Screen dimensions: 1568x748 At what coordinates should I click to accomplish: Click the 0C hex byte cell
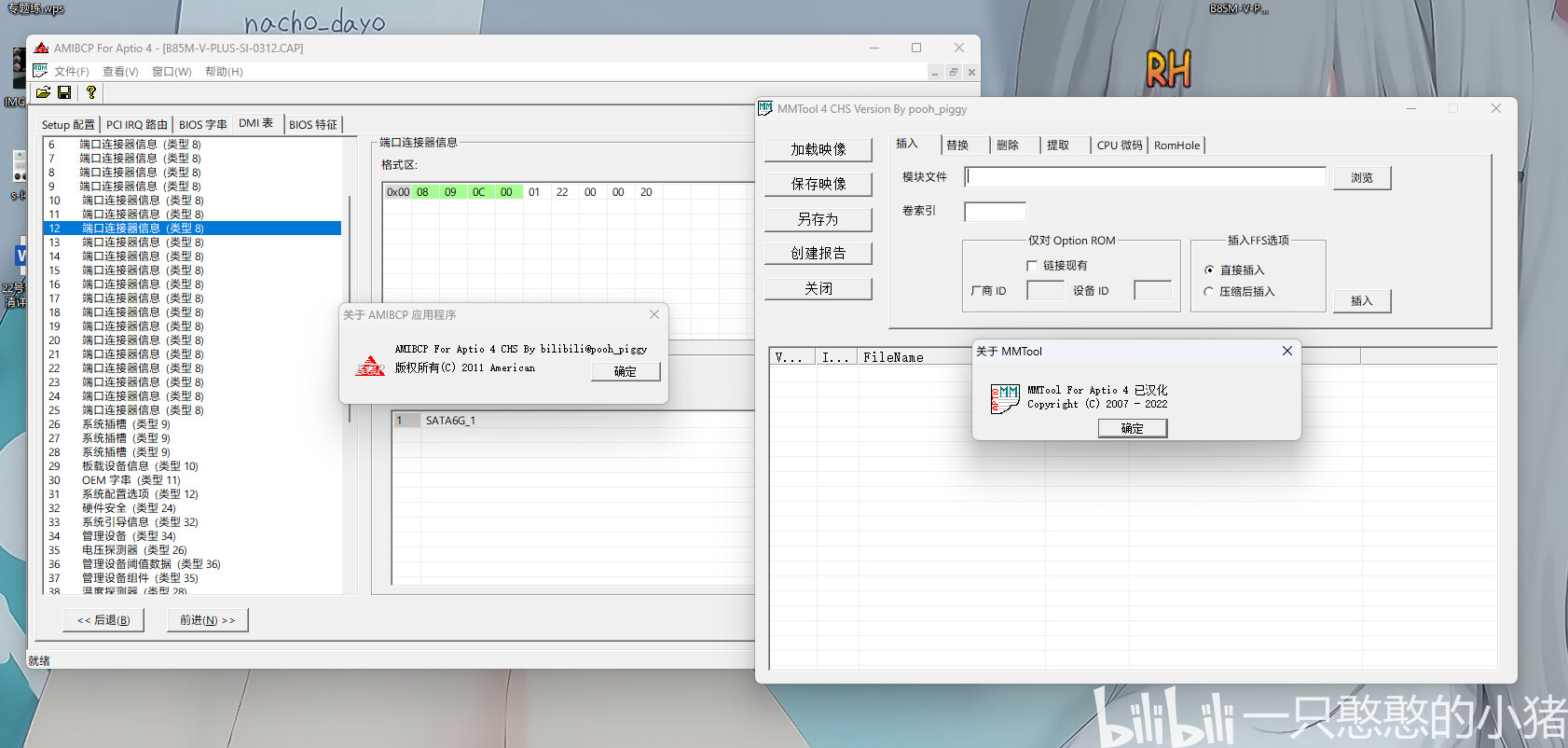tap(478, 192)
